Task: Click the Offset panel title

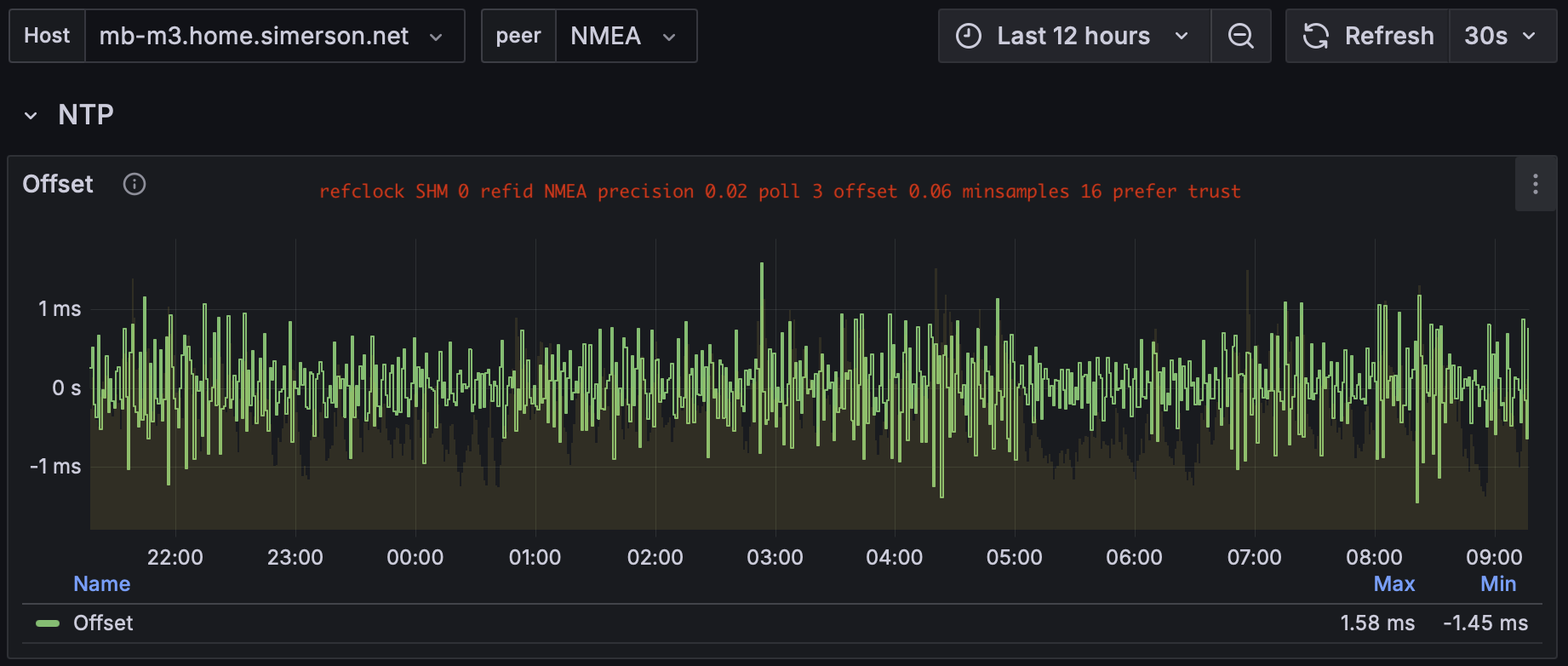Action: pos(58,184)
